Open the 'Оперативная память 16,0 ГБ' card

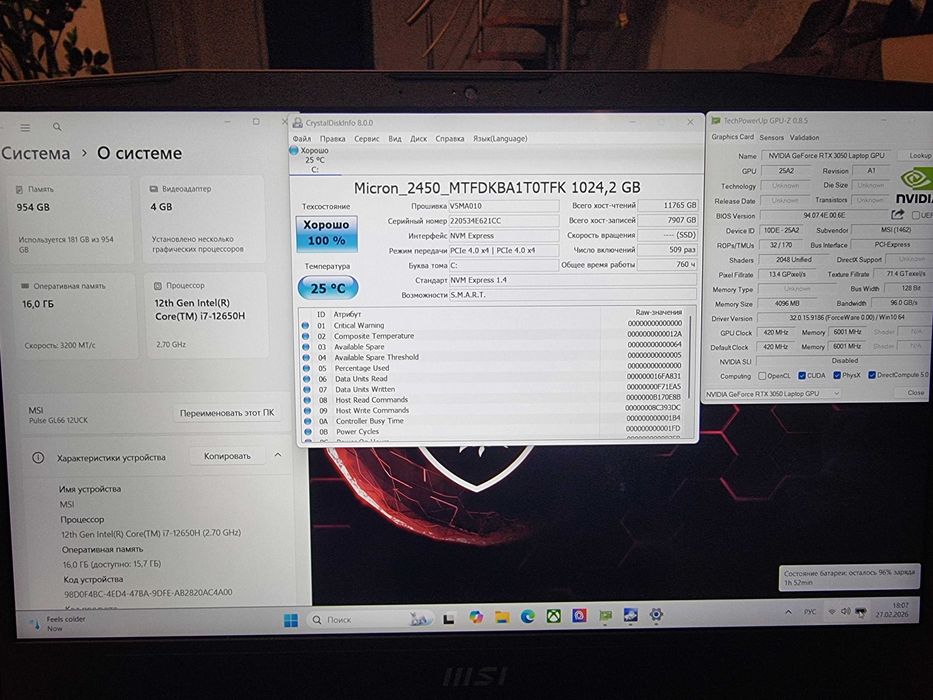click(x=73, y=316)
